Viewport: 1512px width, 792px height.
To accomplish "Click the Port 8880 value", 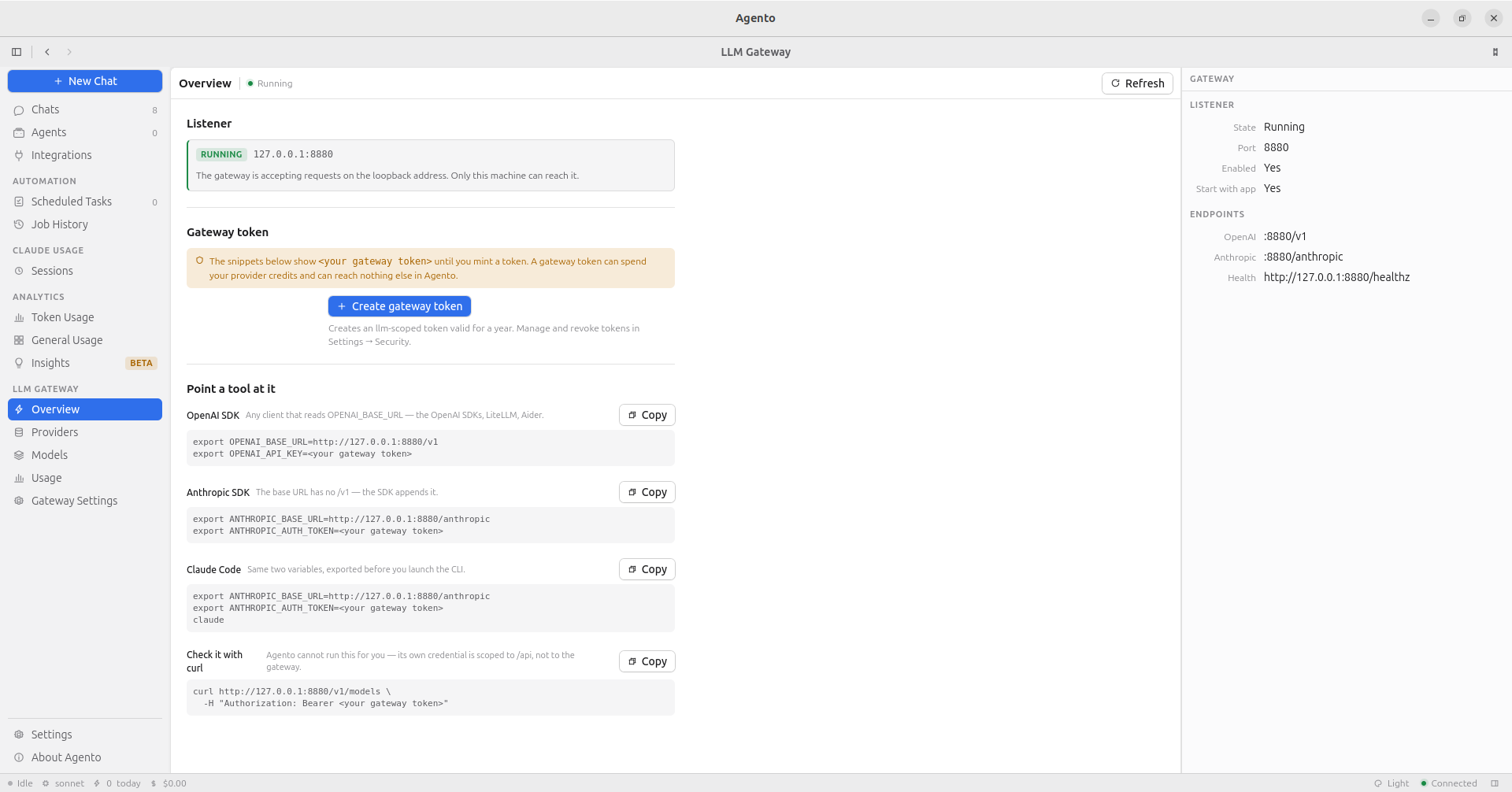I will (1276, 147).
